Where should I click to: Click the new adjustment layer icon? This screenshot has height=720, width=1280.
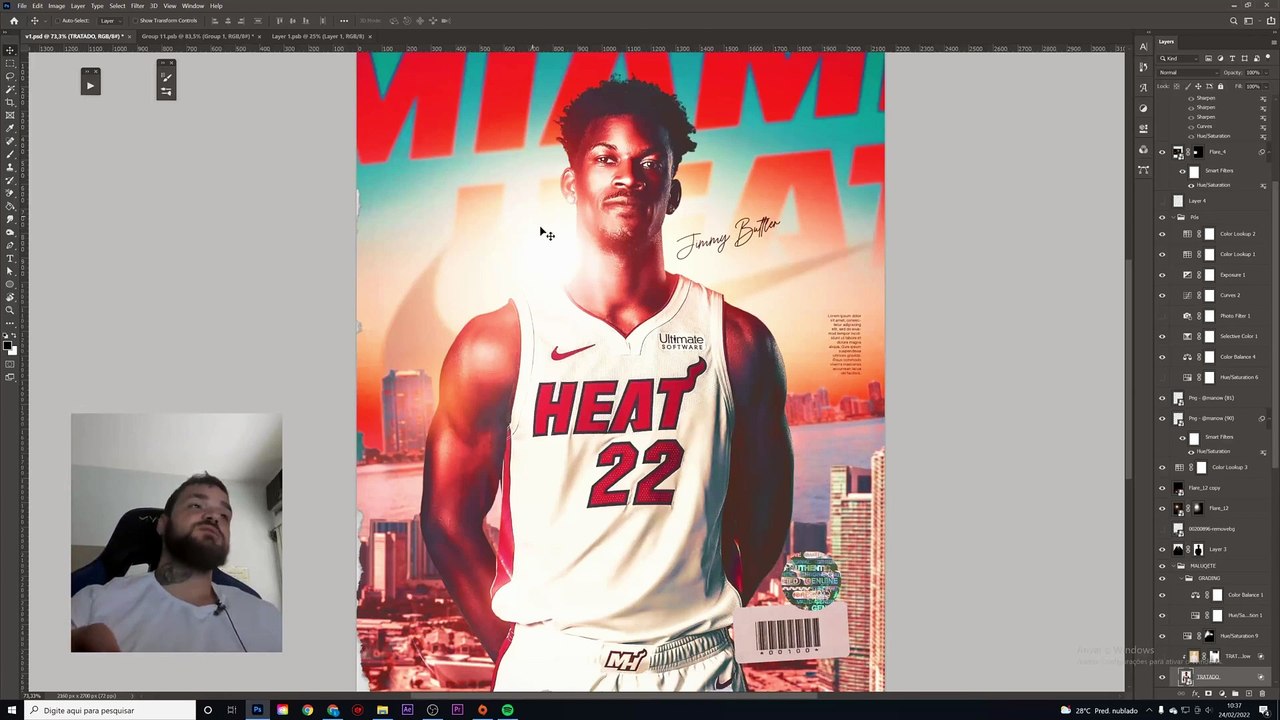click(x=1221, y=693)
